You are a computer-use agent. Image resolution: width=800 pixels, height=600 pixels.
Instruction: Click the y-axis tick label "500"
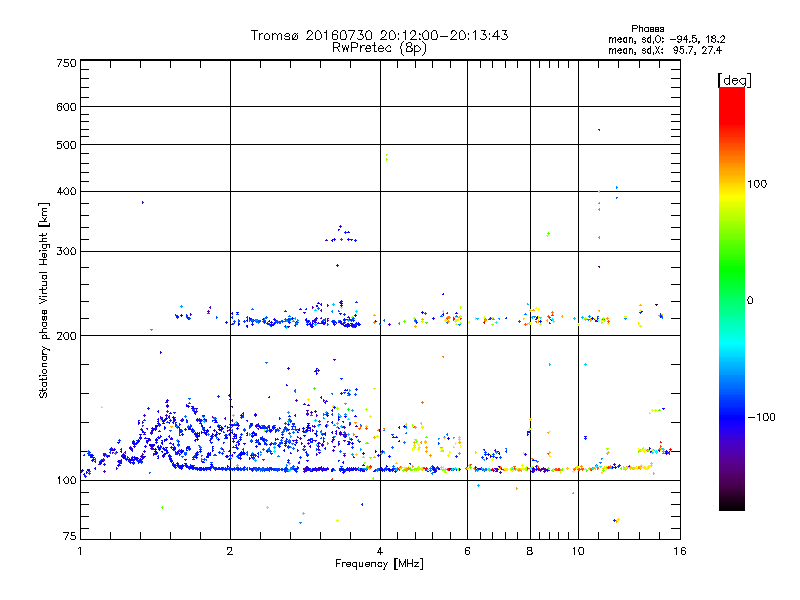[66, 145]
